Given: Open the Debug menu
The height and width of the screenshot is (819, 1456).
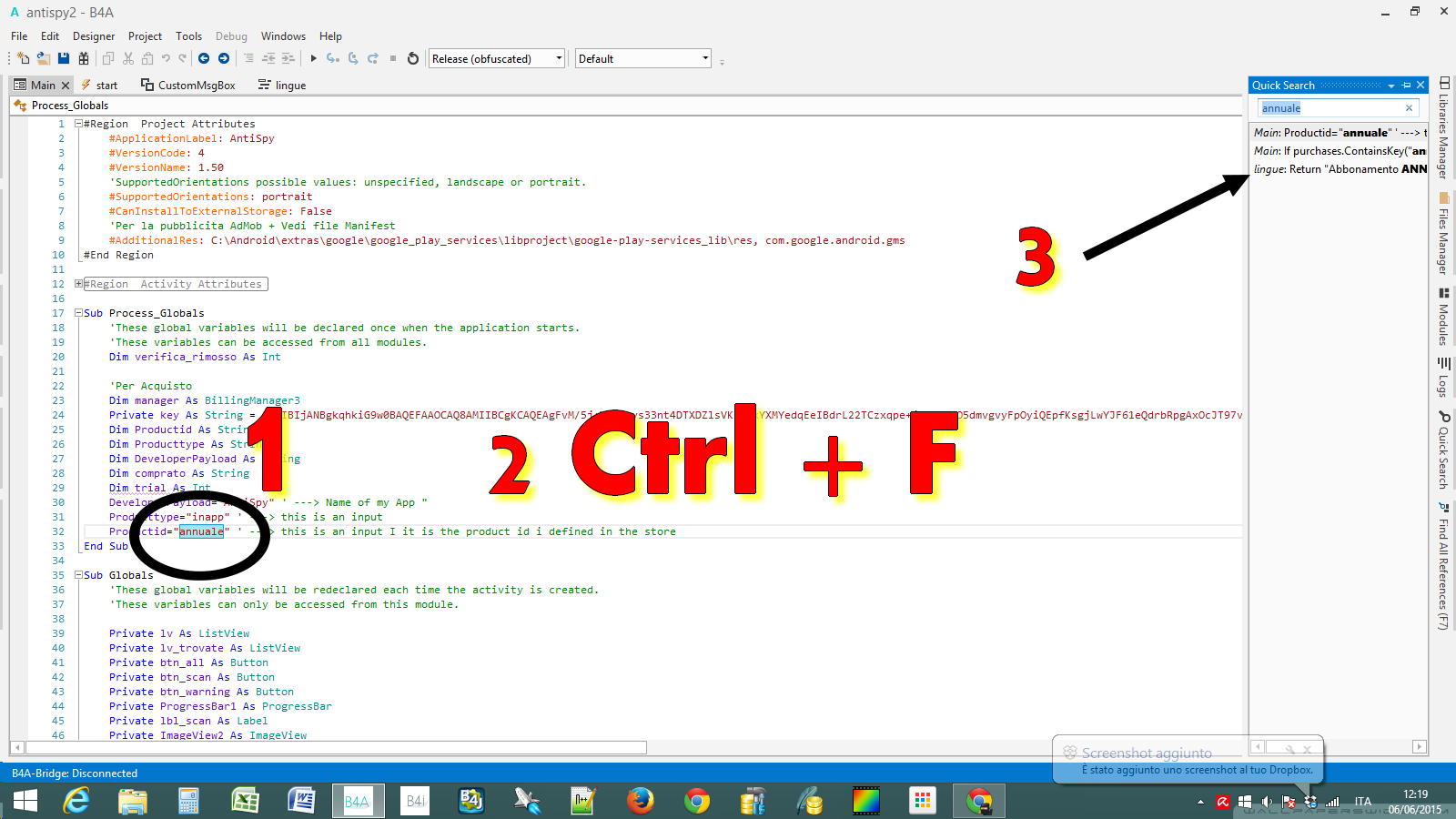Looking at the screenshot, I should (x=231, y=36).
